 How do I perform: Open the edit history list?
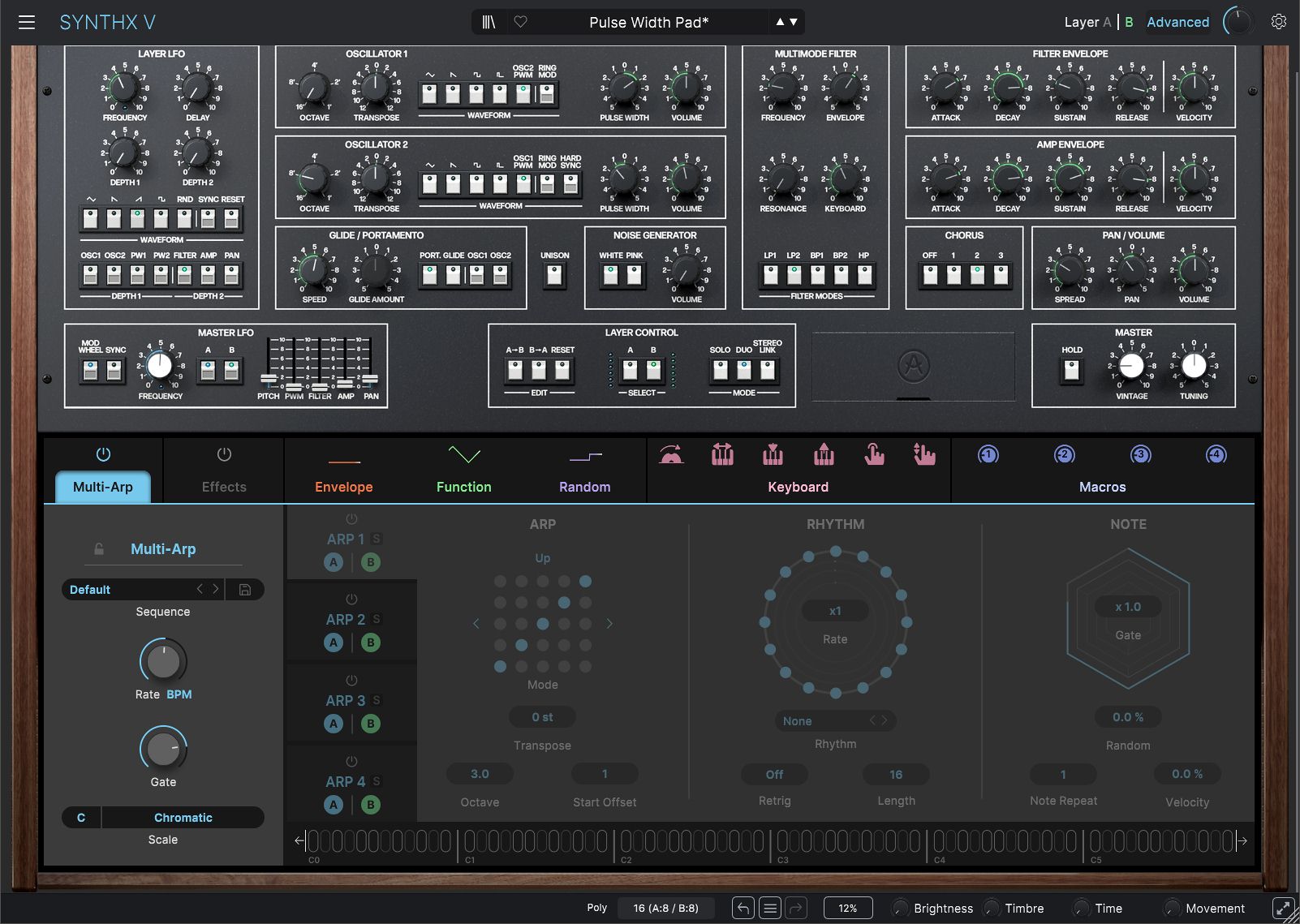(x=770, y=908)
